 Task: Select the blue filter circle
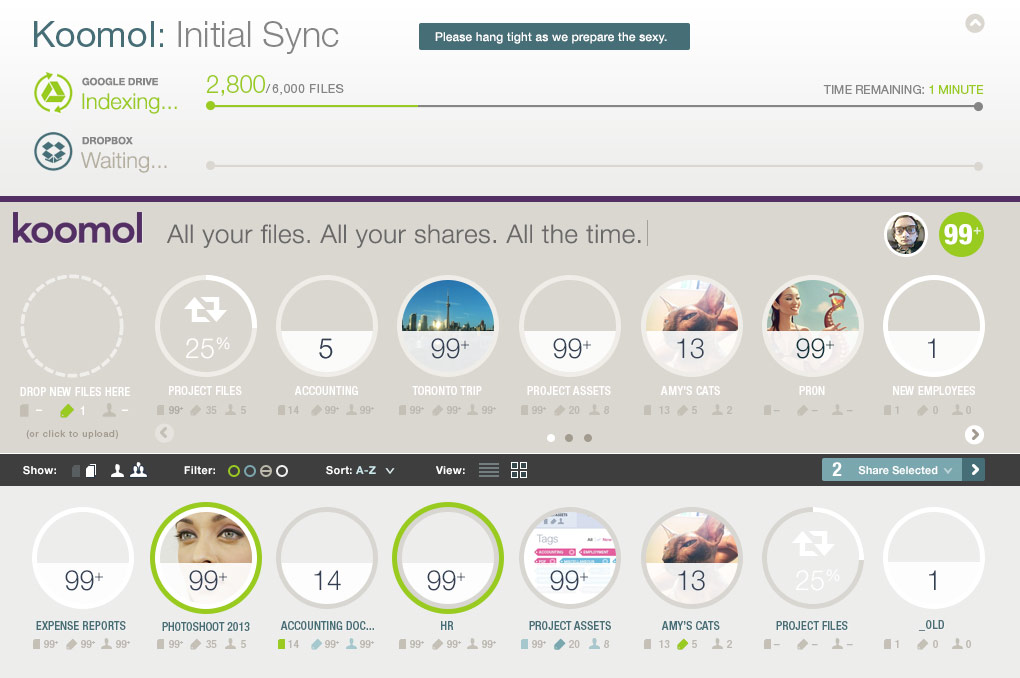pyautogui.click(x=250, y=471)
